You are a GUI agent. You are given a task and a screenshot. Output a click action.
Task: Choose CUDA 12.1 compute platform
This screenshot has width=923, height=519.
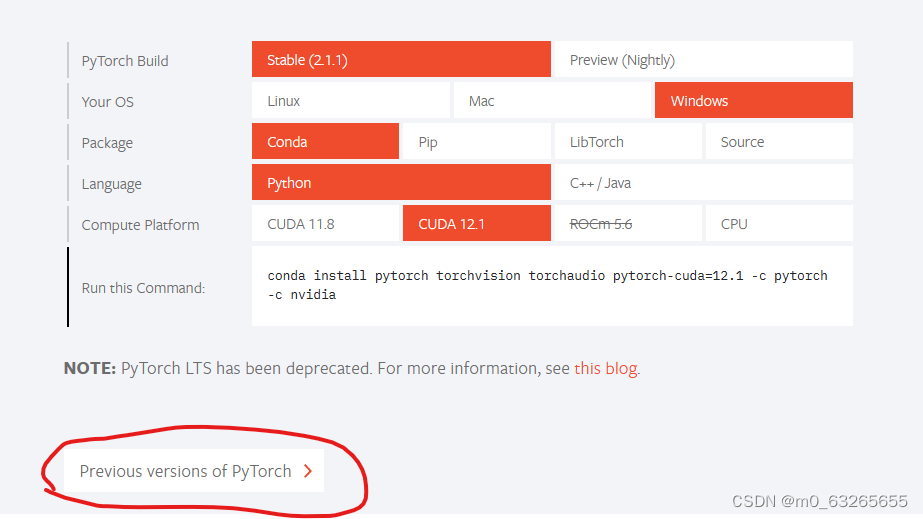(477, 224)
